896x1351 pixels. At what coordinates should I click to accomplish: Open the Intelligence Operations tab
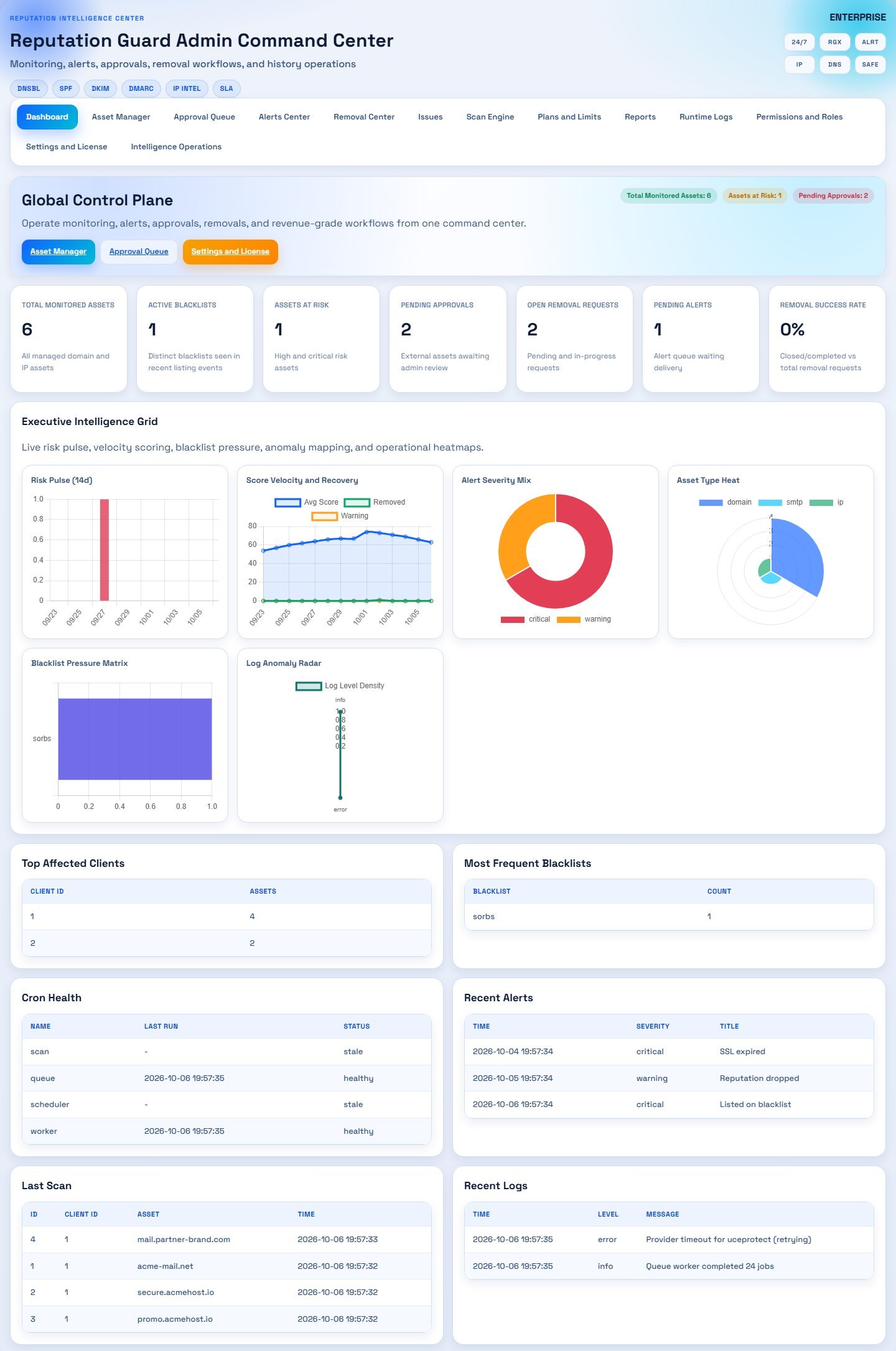click(176, 147)
